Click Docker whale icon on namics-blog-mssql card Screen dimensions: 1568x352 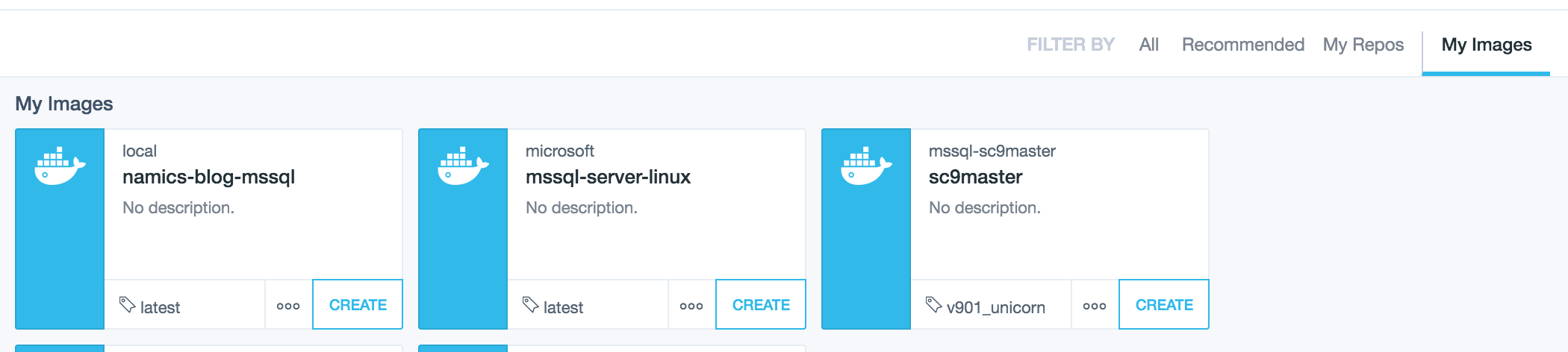pyautogui.click(x=60, y=166)
